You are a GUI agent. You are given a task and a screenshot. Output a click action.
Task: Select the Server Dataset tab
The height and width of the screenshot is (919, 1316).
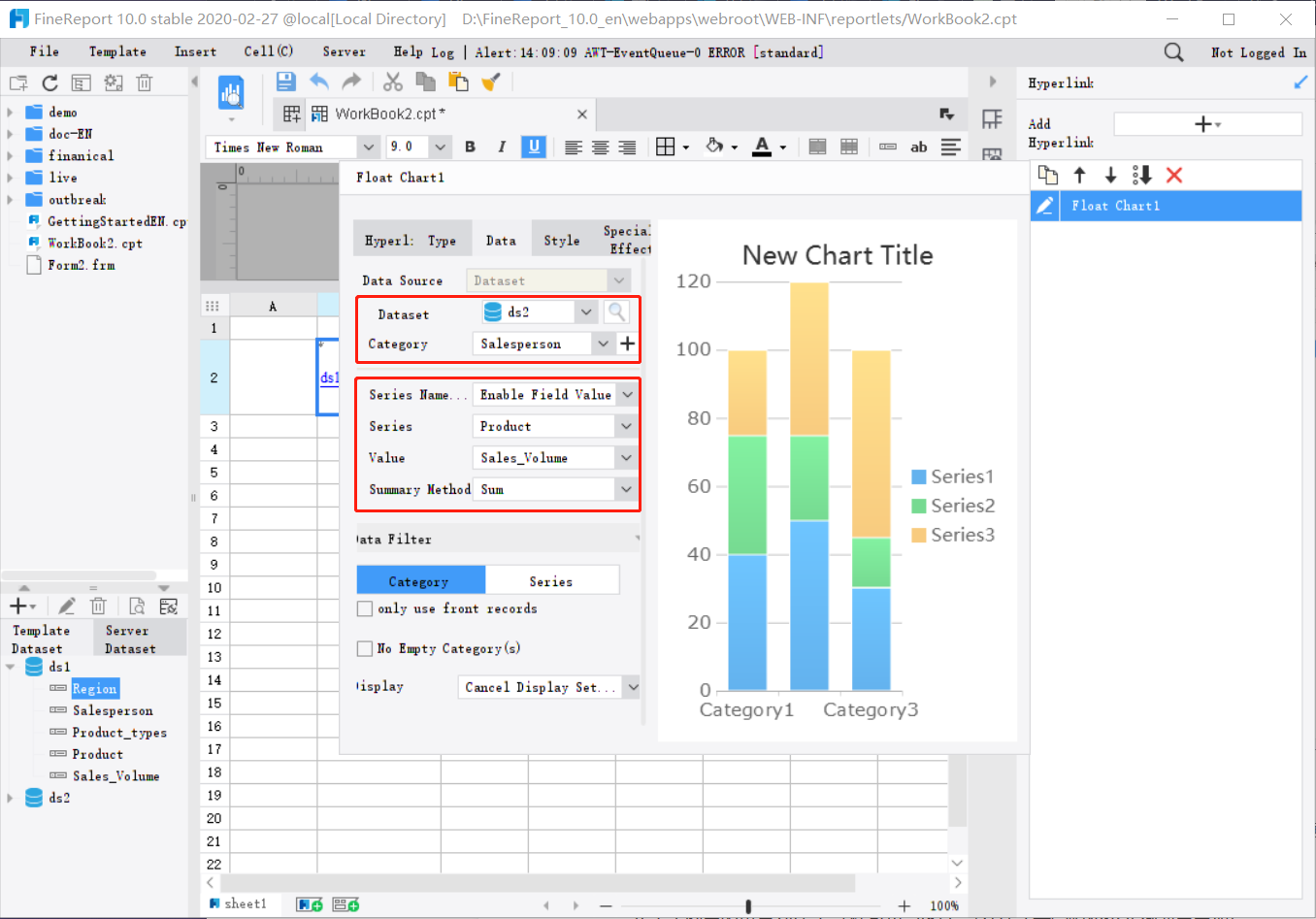click(x=130, y=640)
